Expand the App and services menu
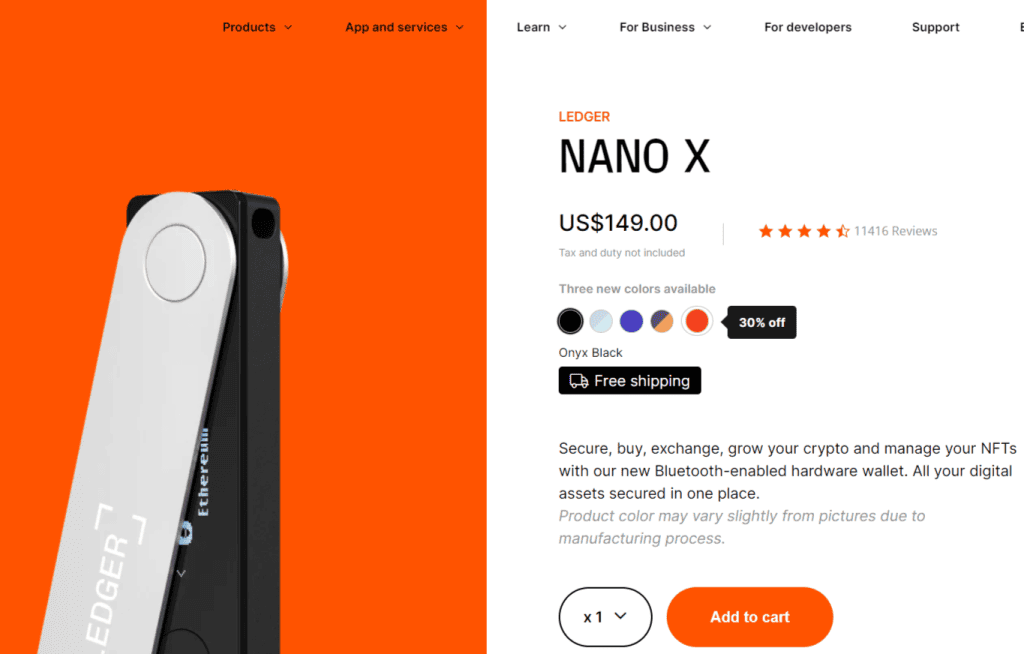The image size is (1024, 654). pos(404,27)
